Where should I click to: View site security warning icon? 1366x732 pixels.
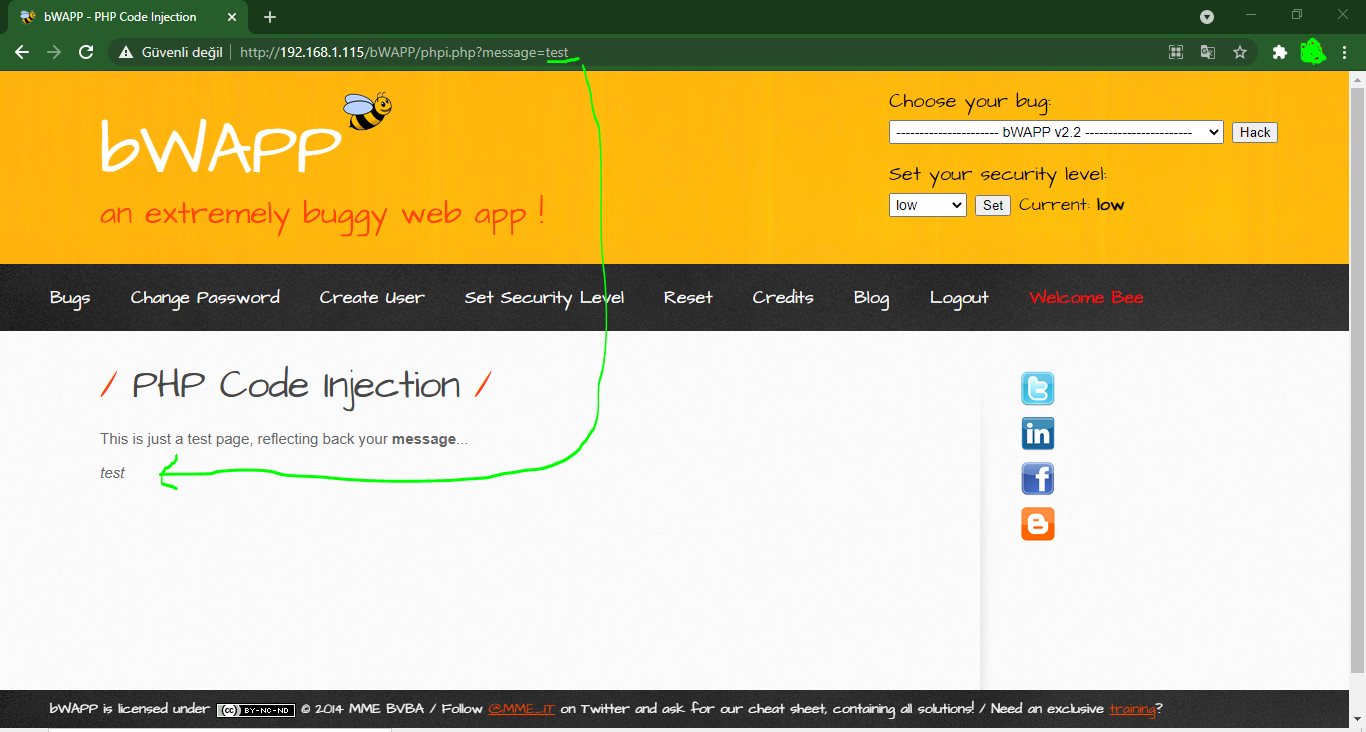pyautogui.click(x=126, y=52)
